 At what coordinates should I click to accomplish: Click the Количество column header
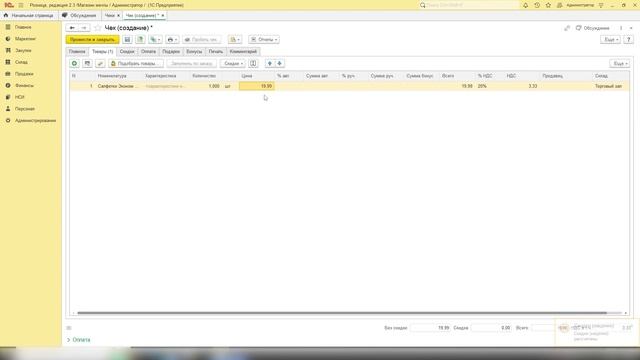pyautogui.click(x=206, y=76)
